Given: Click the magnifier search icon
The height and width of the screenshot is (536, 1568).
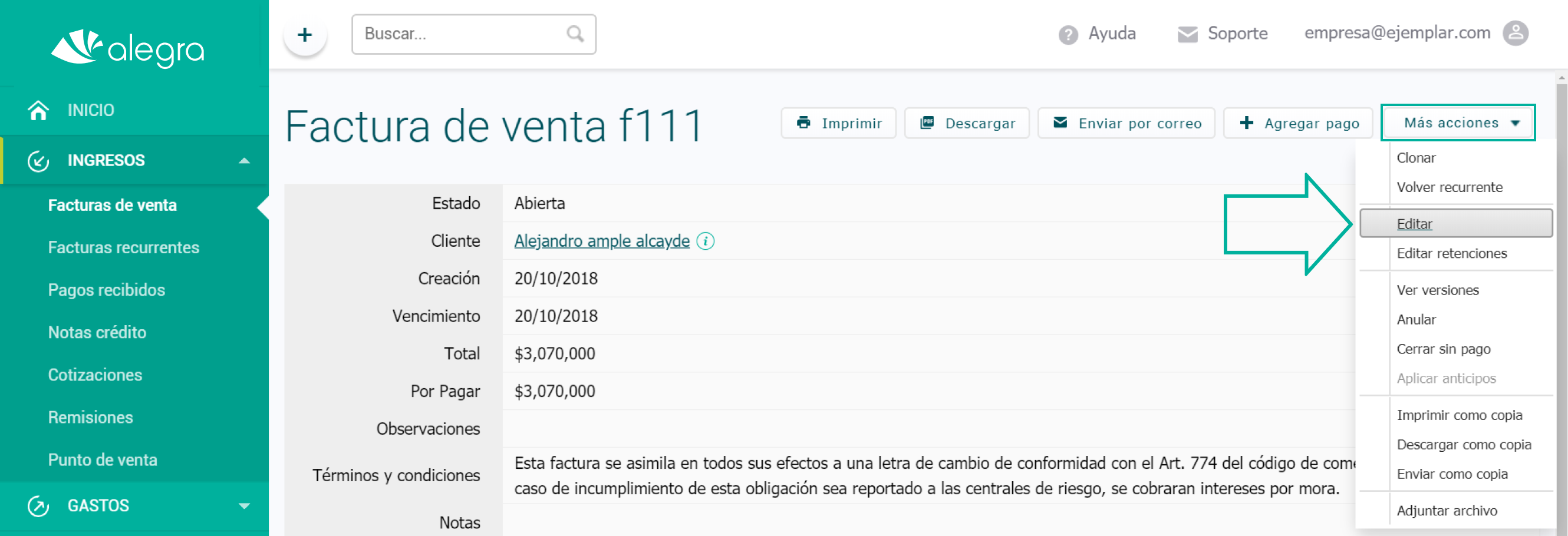Looking at the screenshot, I should [x=575, y=34].
